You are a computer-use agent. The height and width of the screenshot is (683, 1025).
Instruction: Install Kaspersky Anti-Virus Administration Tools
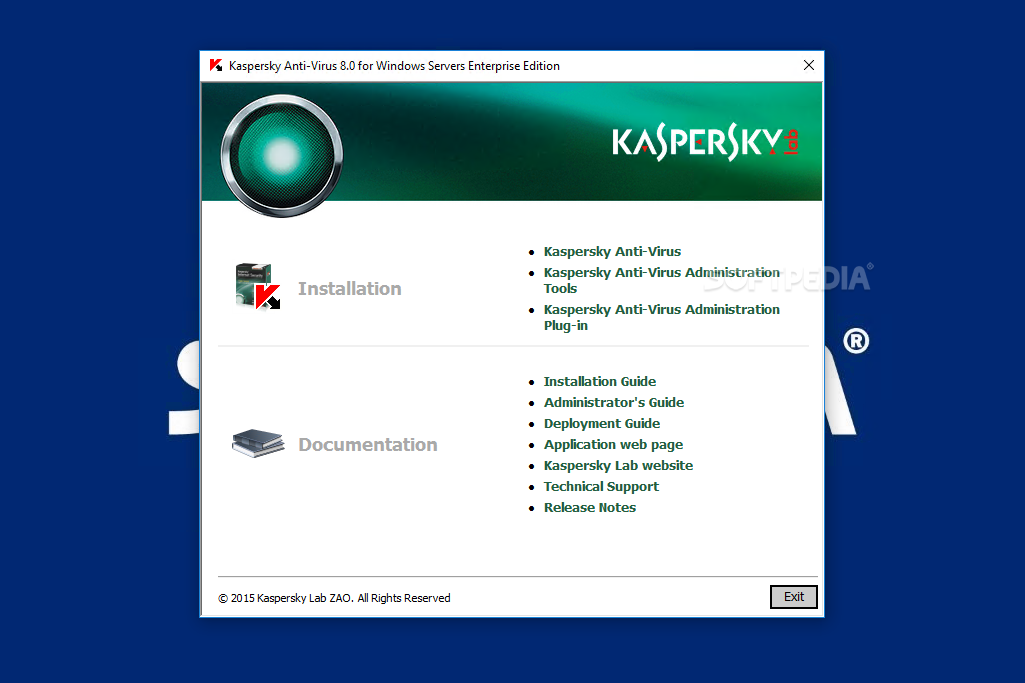tap(662, 280)
